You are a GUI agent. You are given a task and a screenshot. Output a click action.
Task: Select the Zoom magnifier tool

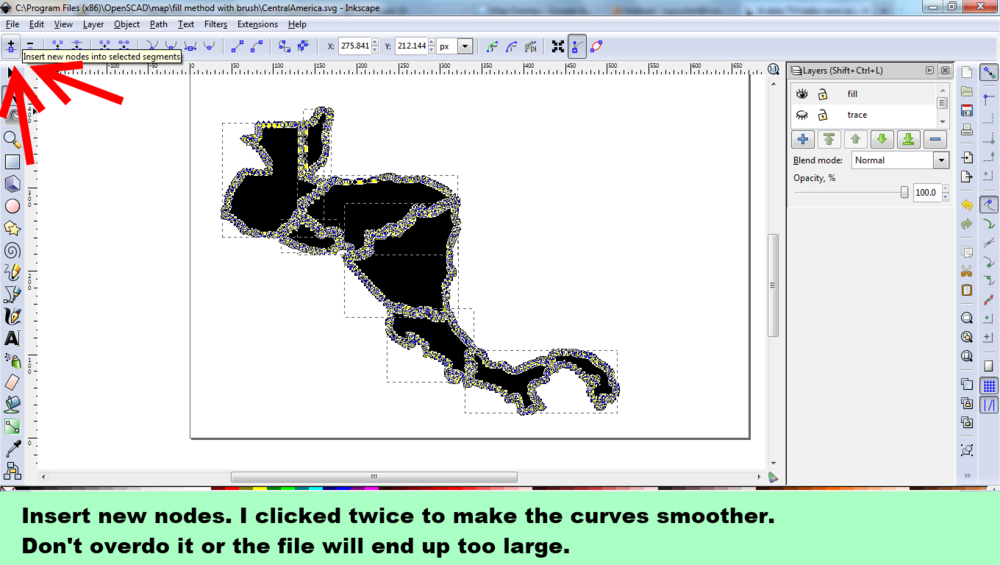tap(12, 139)
